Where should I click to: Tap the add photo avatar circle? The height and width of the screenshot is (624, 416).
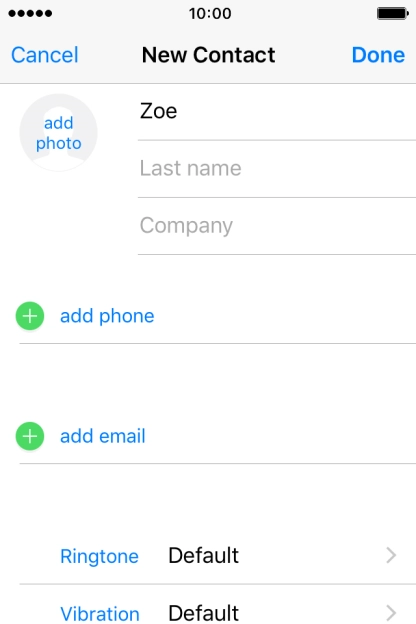(x=59, y=133)
